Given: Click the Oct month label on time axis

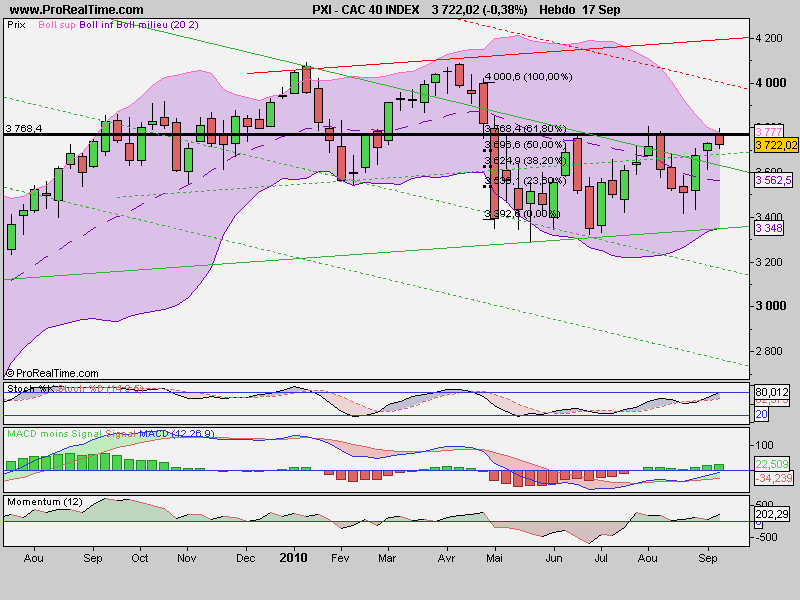Looking at the screenshot, I should coord(139,558).
